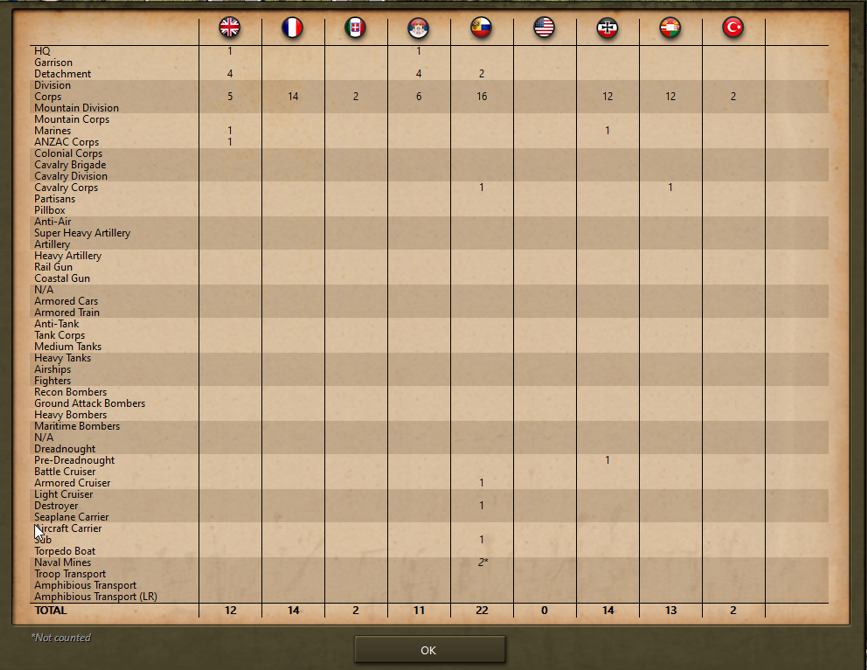Image resolution: width=867 pixels, height=670 pixels.
Task: Select the Cavalry Corps row label
Action: (x=66, y=187)
